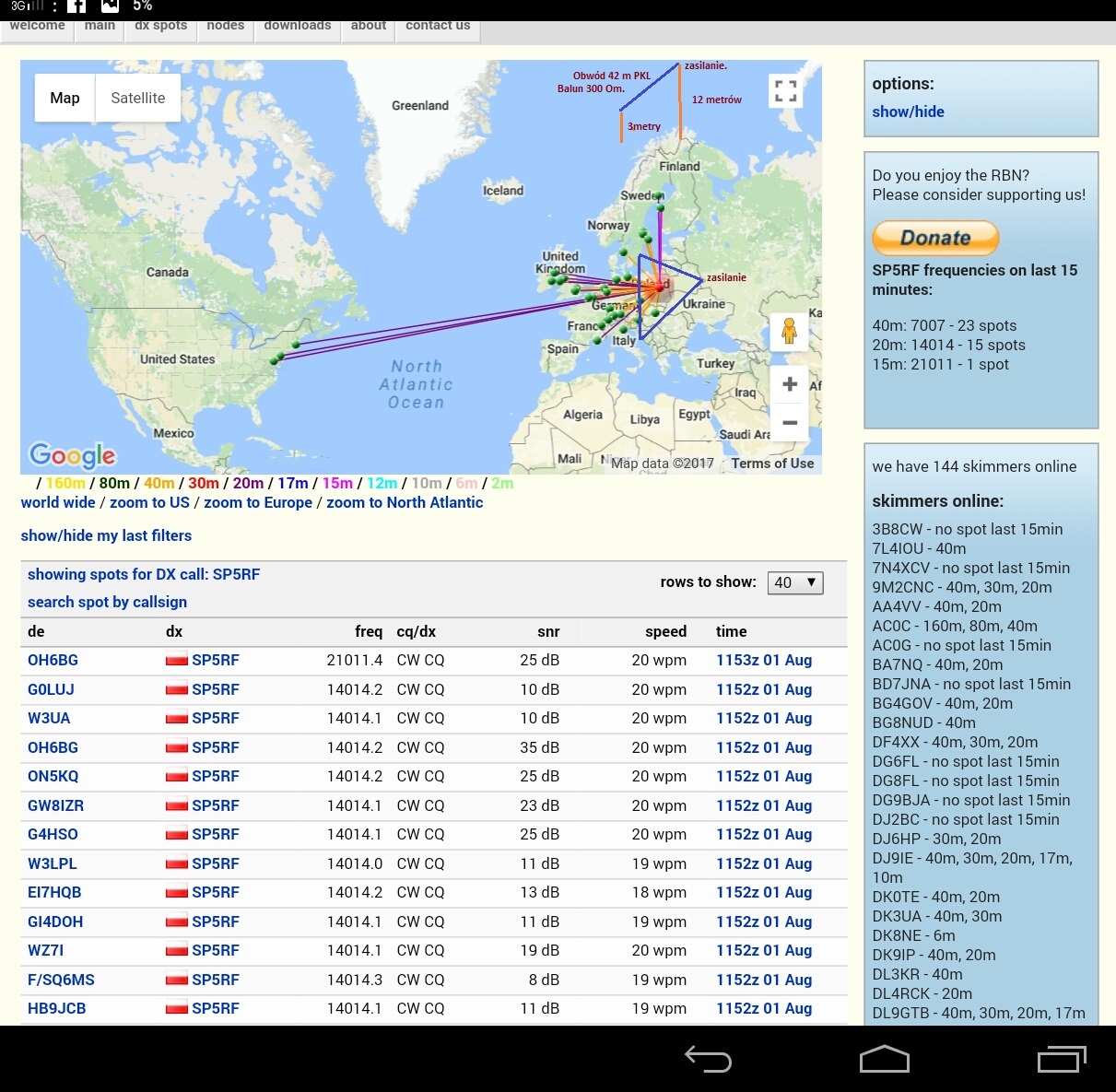Expand search spot by callsign

click(x=107, y=602)
